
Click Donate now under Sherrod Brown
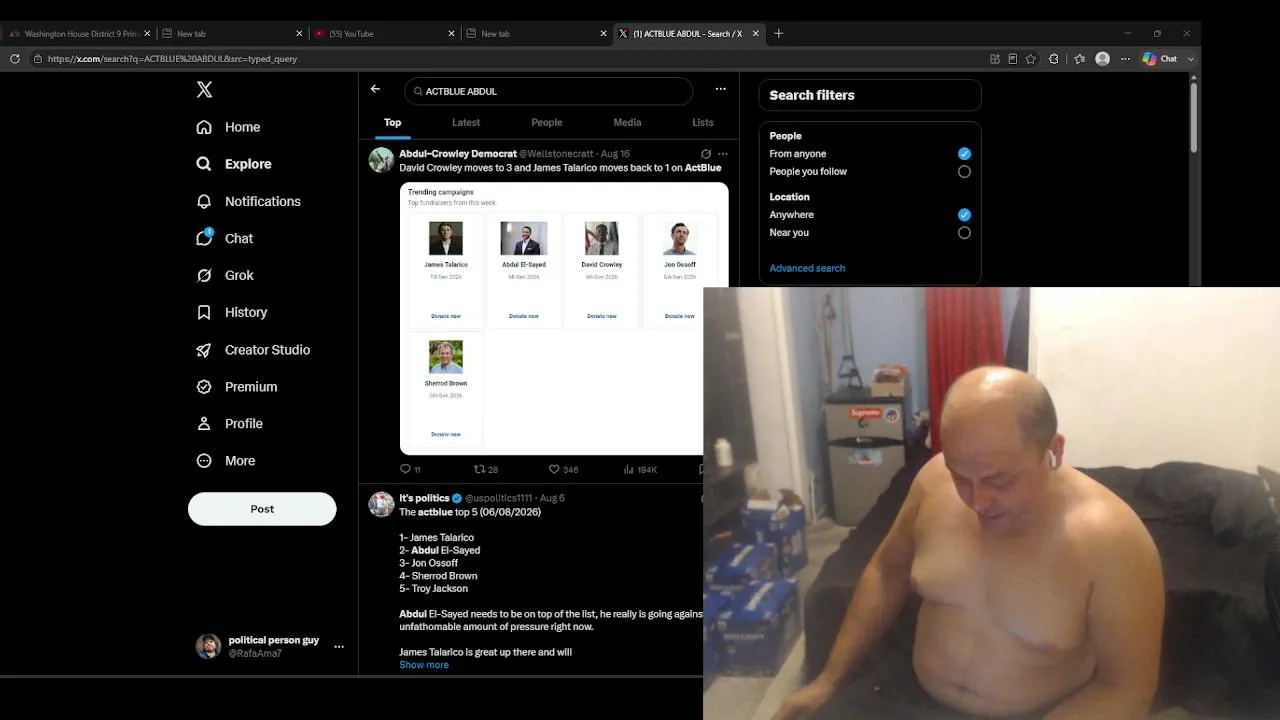pos(446,434)
